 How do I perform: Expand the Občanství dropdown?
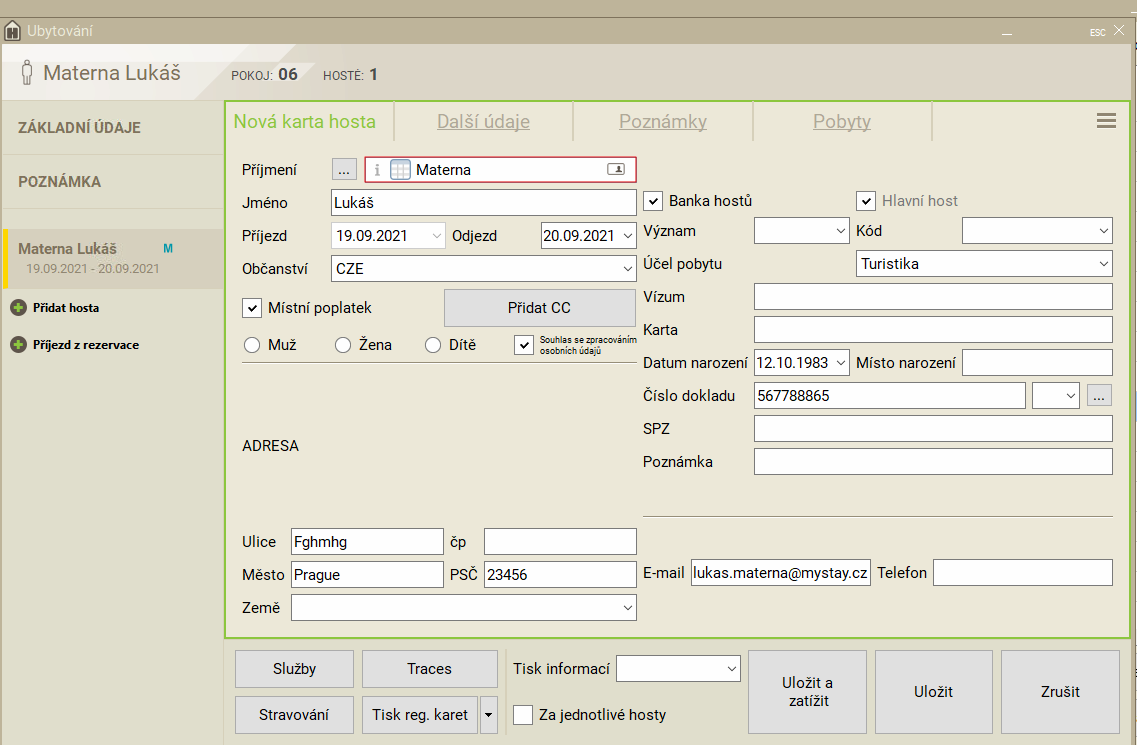pyautogui.click(x=483, y=269)
